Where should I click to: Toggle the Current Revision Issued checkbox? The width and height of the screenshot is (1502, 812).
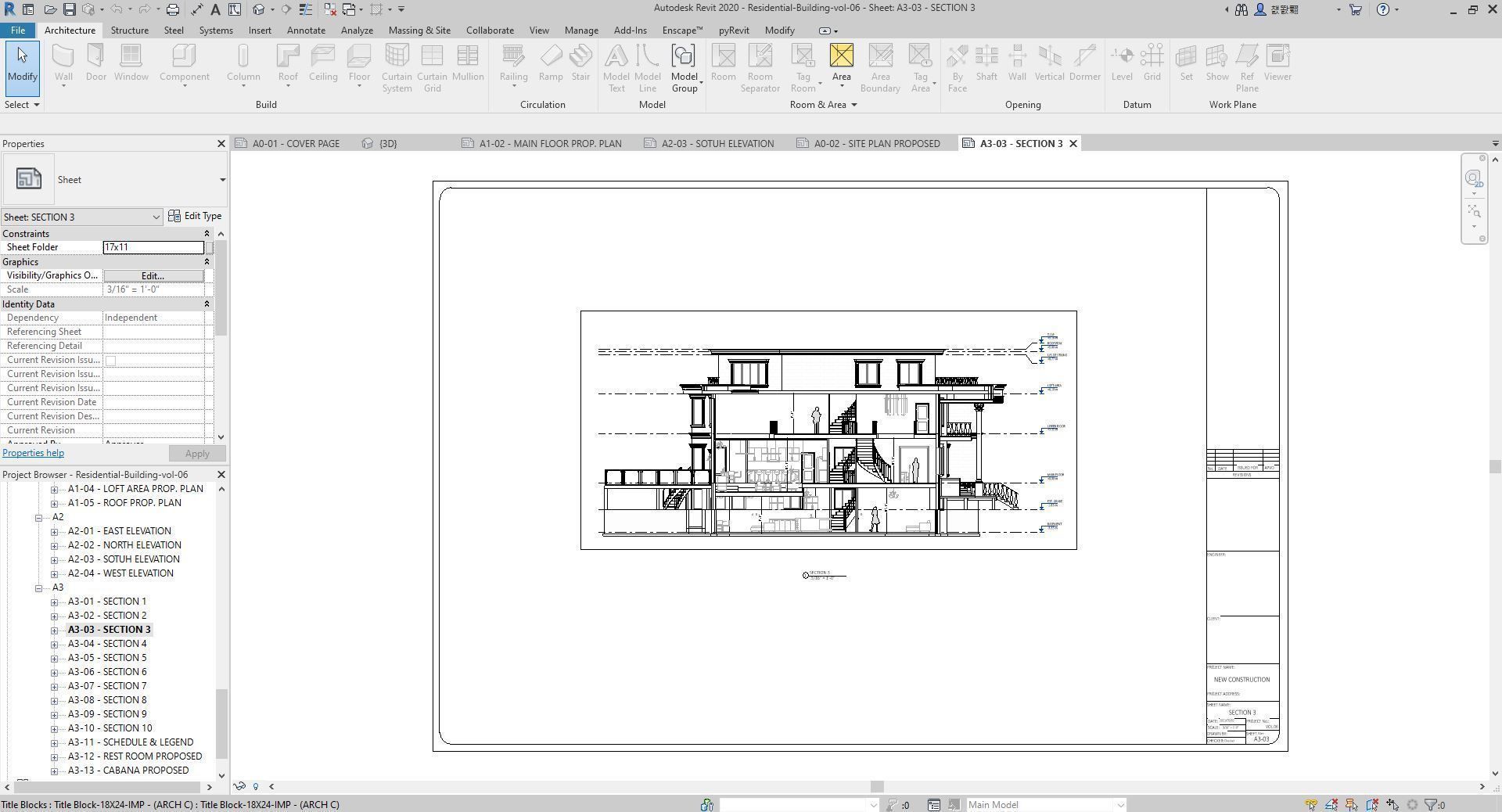[110, 361]
